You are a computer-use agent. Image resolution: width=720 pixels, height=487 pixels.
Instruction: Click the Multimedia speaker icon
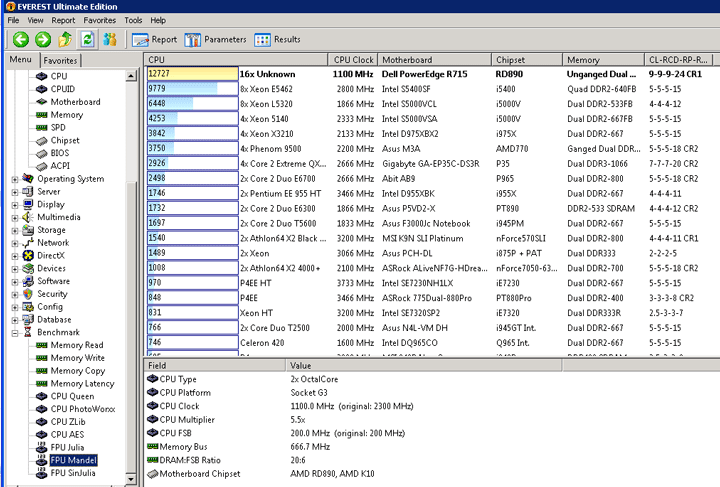[28, 217]
